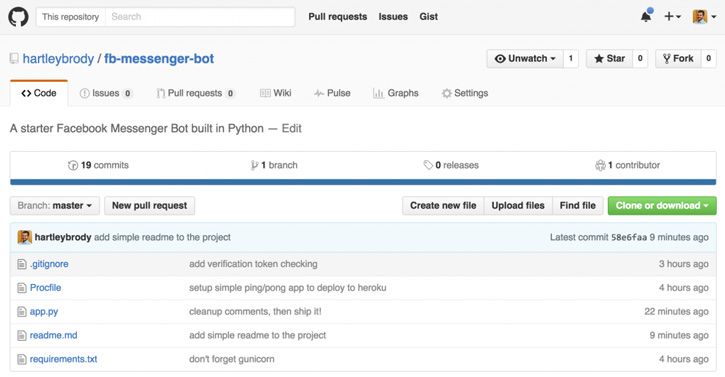
Task: Click Upload files
Action: click(518, 205)
